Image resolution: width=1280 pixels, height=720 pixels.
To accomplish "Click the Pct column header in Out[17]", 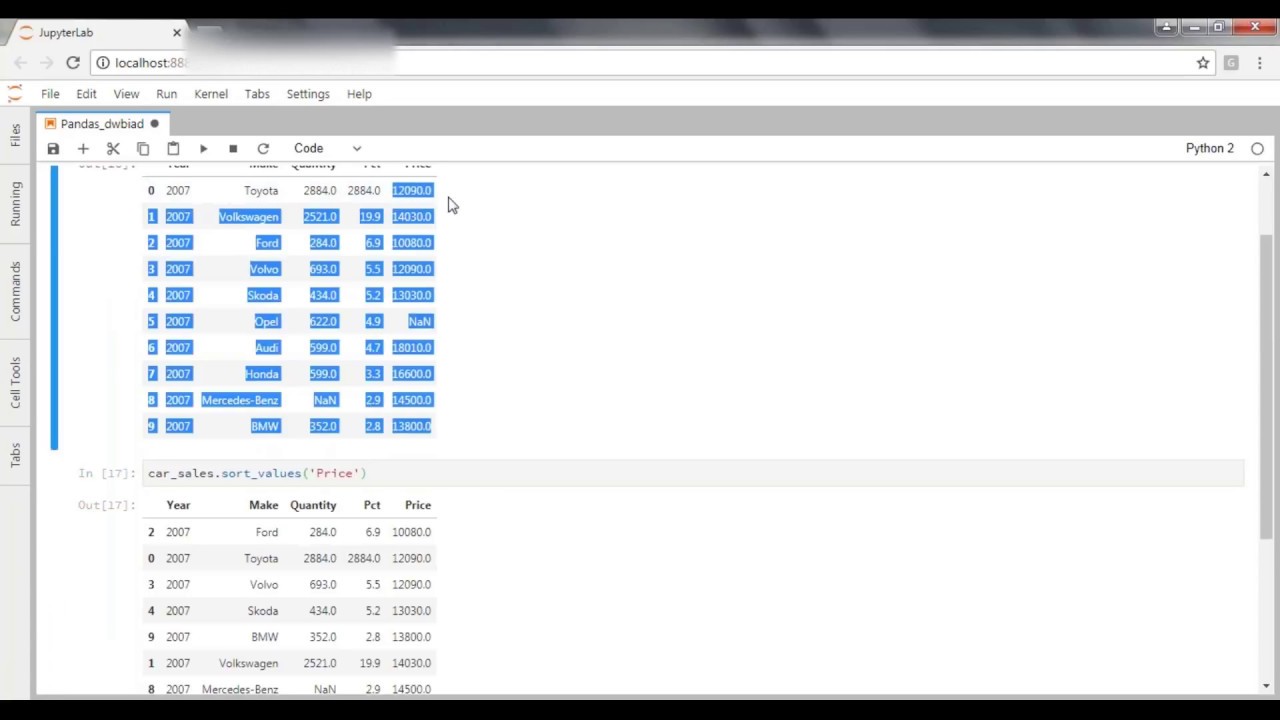I will tap(372, 505).
